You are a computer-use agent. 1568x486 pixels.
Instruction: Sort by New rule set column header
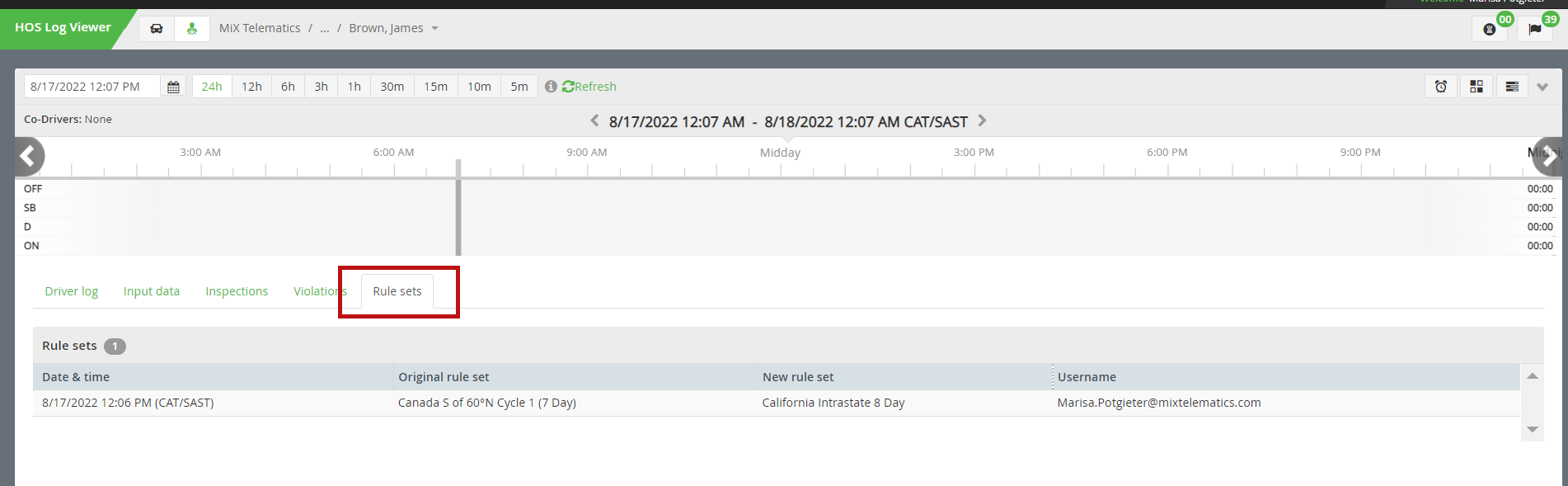pos(904,377)
